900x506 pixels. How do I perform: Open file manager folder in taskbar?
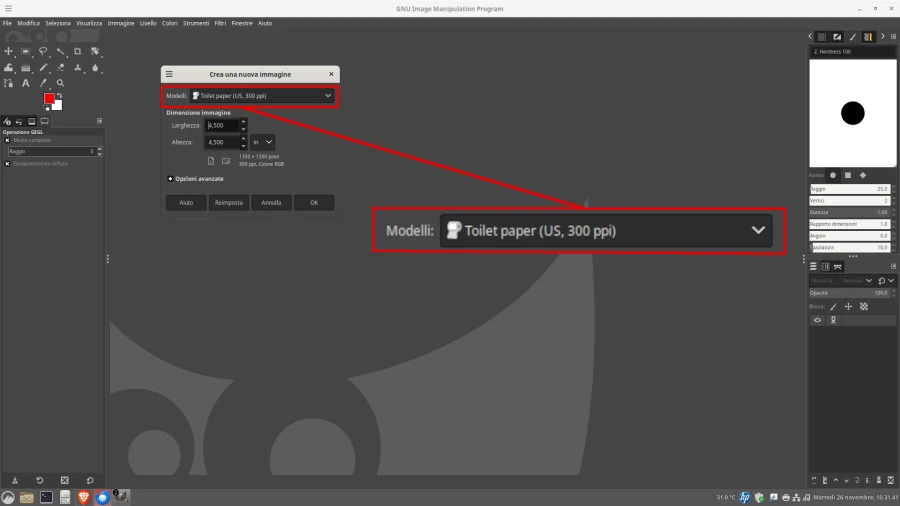tap(26, 497)
